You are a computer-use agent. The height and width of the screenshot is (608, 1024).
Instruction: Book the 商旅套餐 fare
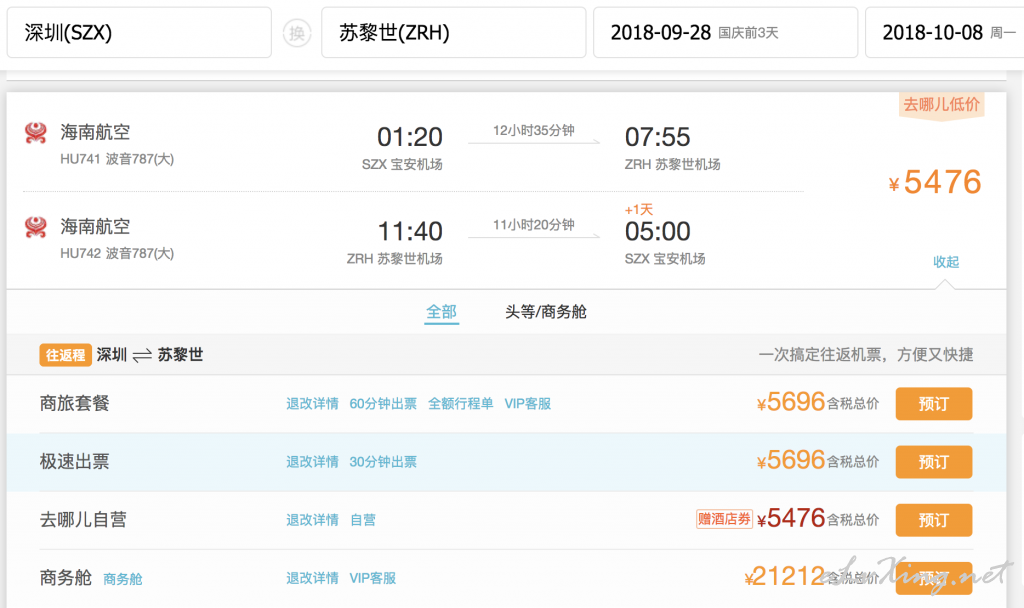933,404
